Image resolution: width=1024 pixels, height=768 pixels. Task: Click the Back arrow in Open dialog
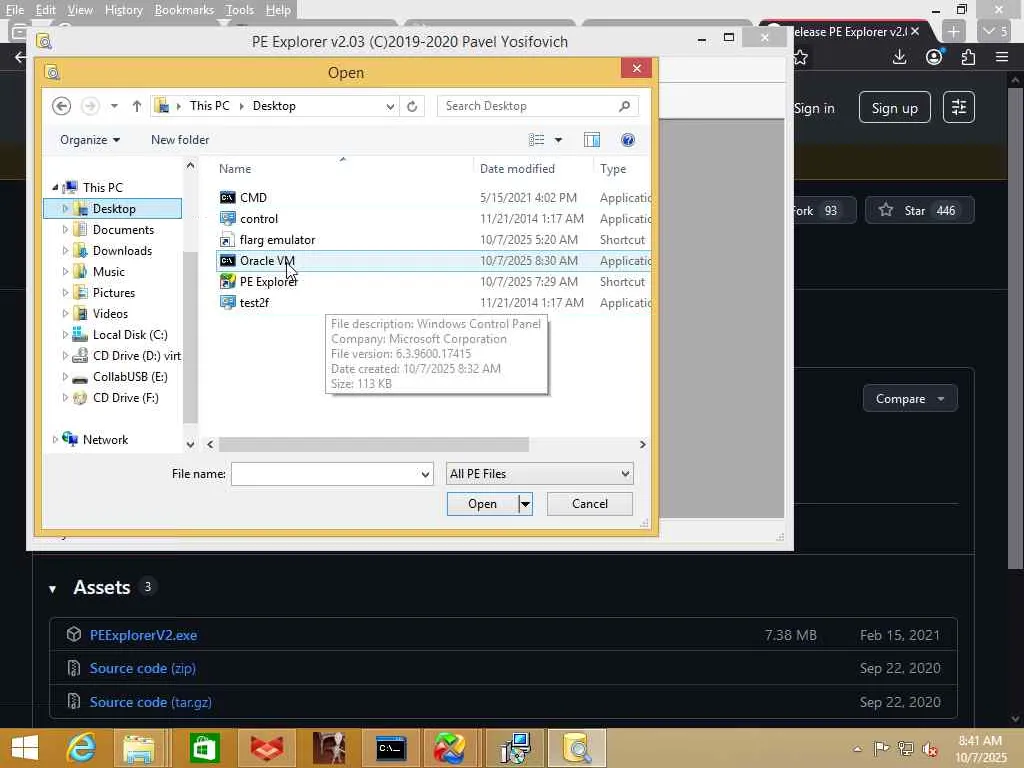pyautogui.click(x=61, y=106)
